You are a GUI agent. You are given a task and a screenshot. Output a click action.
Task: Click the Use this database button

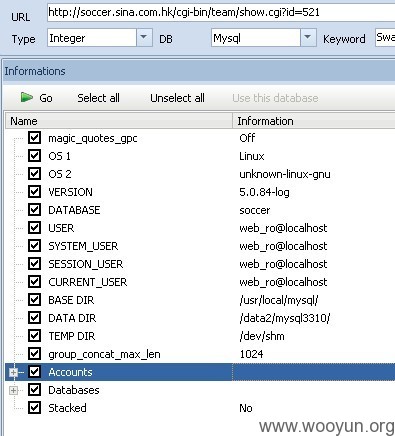tap(275, 98)
